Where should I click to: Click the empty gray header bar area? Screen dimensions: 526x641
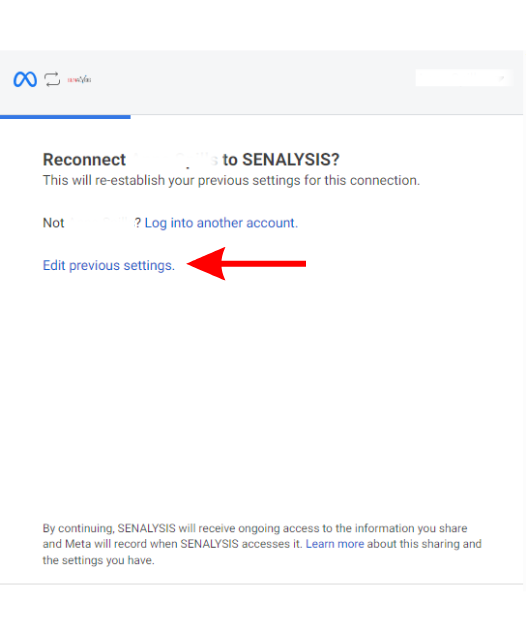point(253,80)
